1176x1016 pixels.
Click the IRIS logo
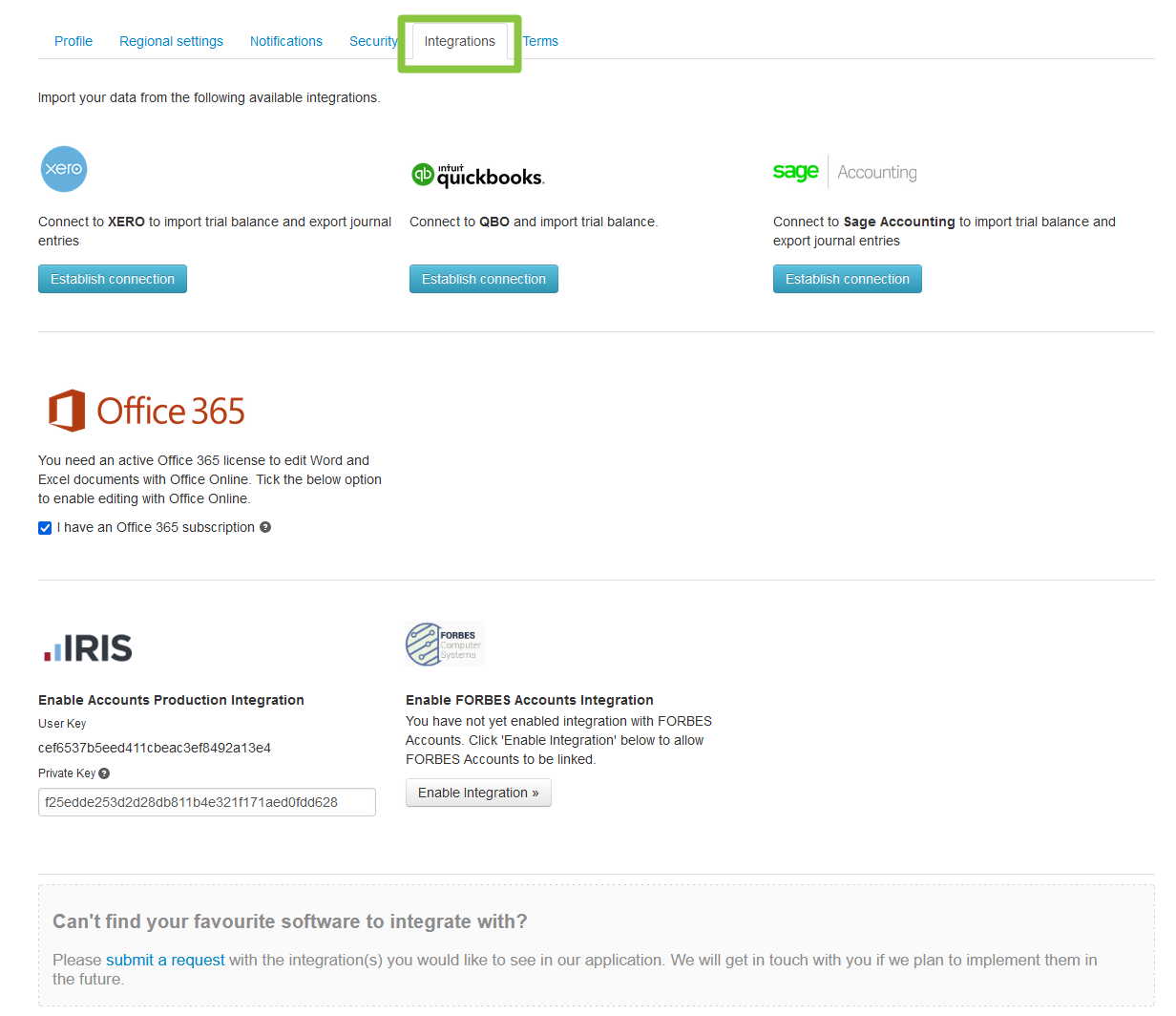(88, 648)
